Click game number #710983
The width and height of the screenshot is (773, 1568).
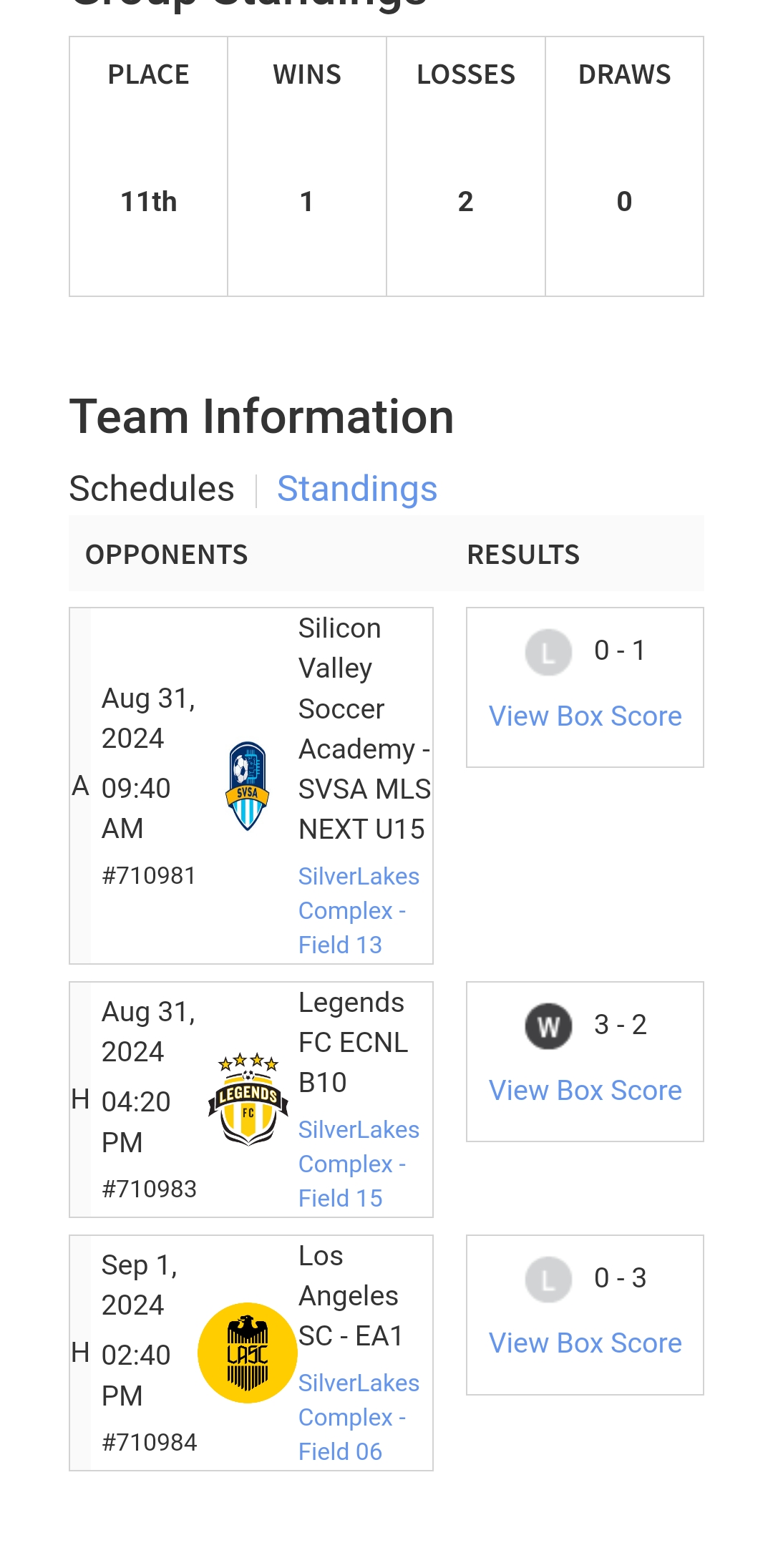click(149, 1189)
